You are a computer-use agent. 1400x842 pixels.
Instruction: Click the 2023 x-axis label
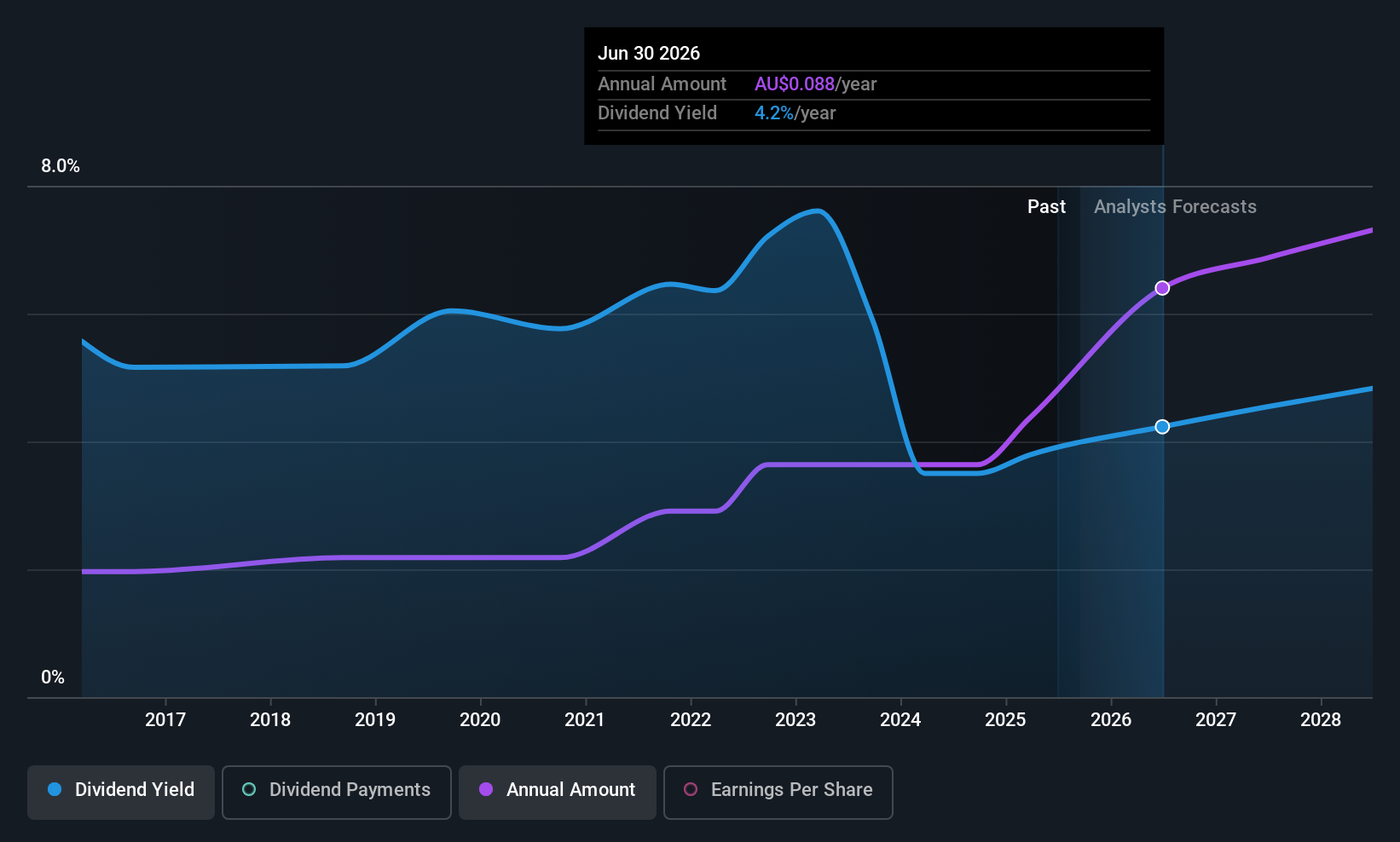(795, 719)
